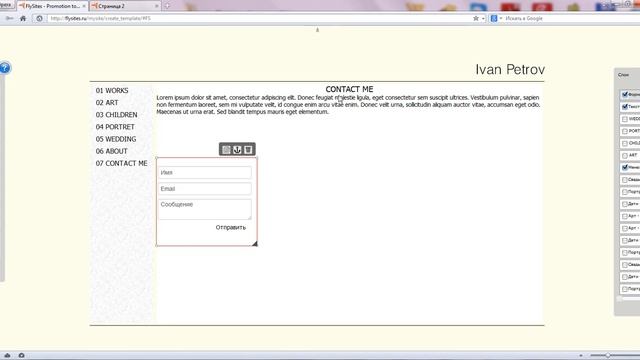
Task: Click the Отправить submit button
Action: [231, 227]
